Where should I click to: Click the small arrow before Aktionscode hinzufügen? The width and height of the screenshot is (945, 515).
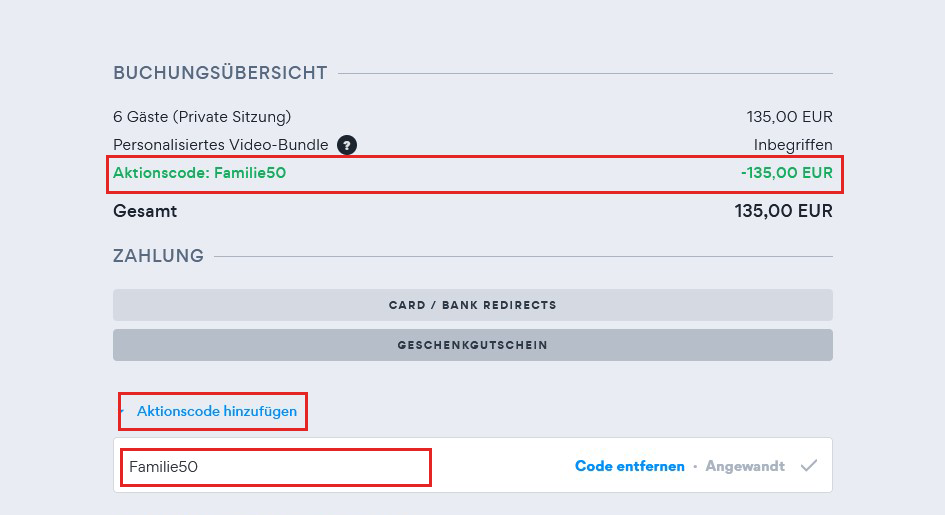[x=123, y=411]
